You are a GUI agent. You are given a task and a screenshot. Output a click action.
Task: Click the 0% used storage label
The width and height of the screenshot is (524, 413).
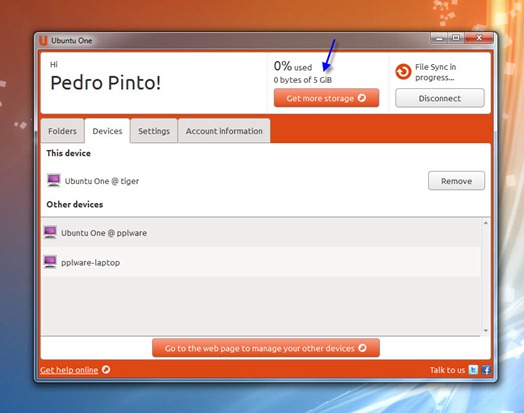[293, 66]
